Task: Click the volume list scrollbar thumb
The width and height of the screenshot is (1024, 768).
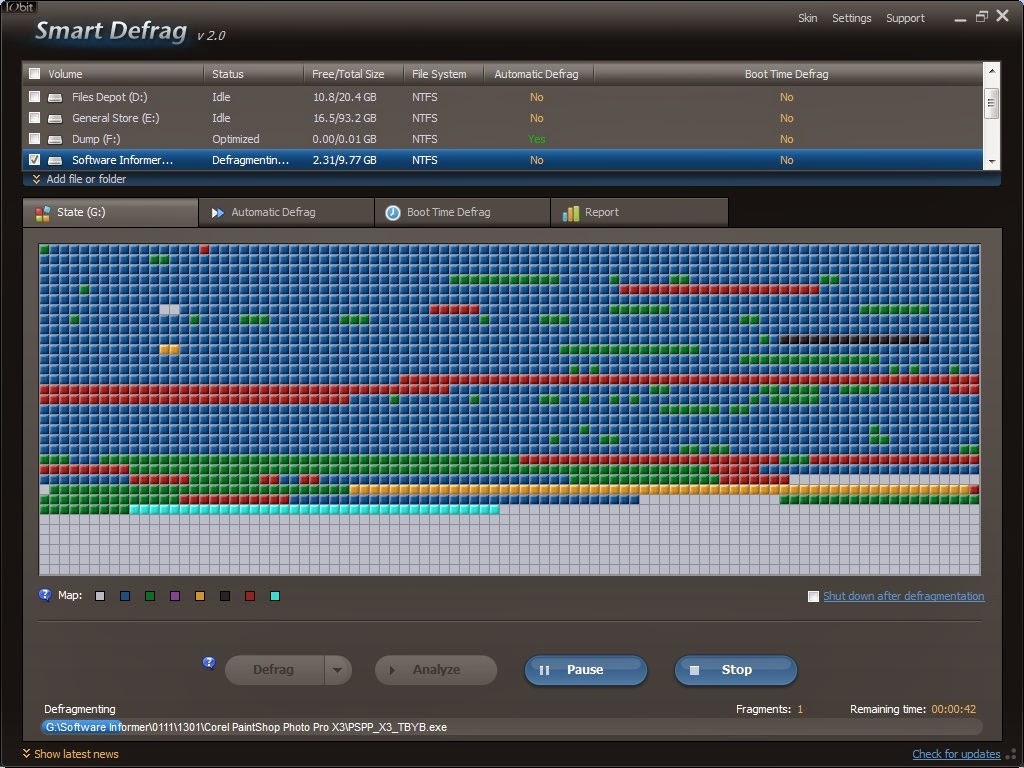Action: pos(991,103)
